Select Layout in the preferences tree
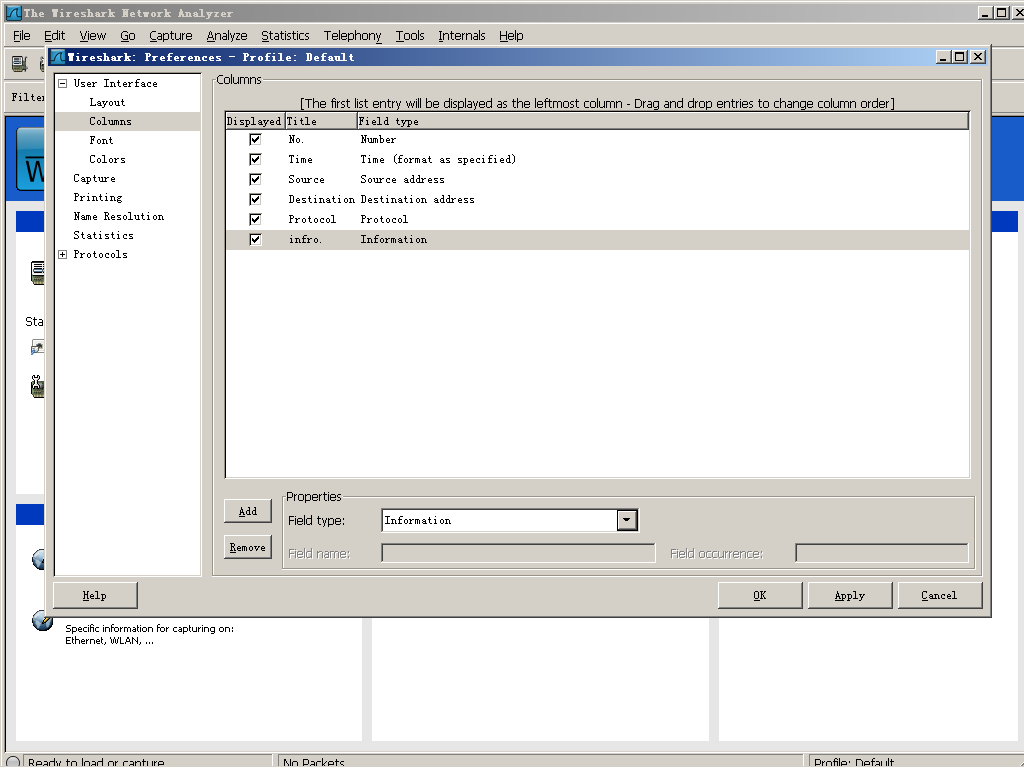 [107, 103]
